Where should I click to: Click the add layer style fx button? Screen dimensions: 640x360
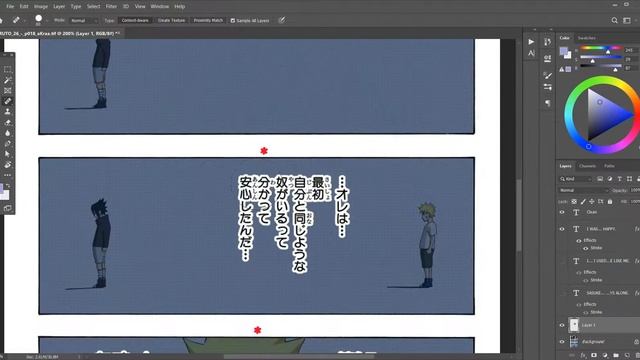click(584, 356)
